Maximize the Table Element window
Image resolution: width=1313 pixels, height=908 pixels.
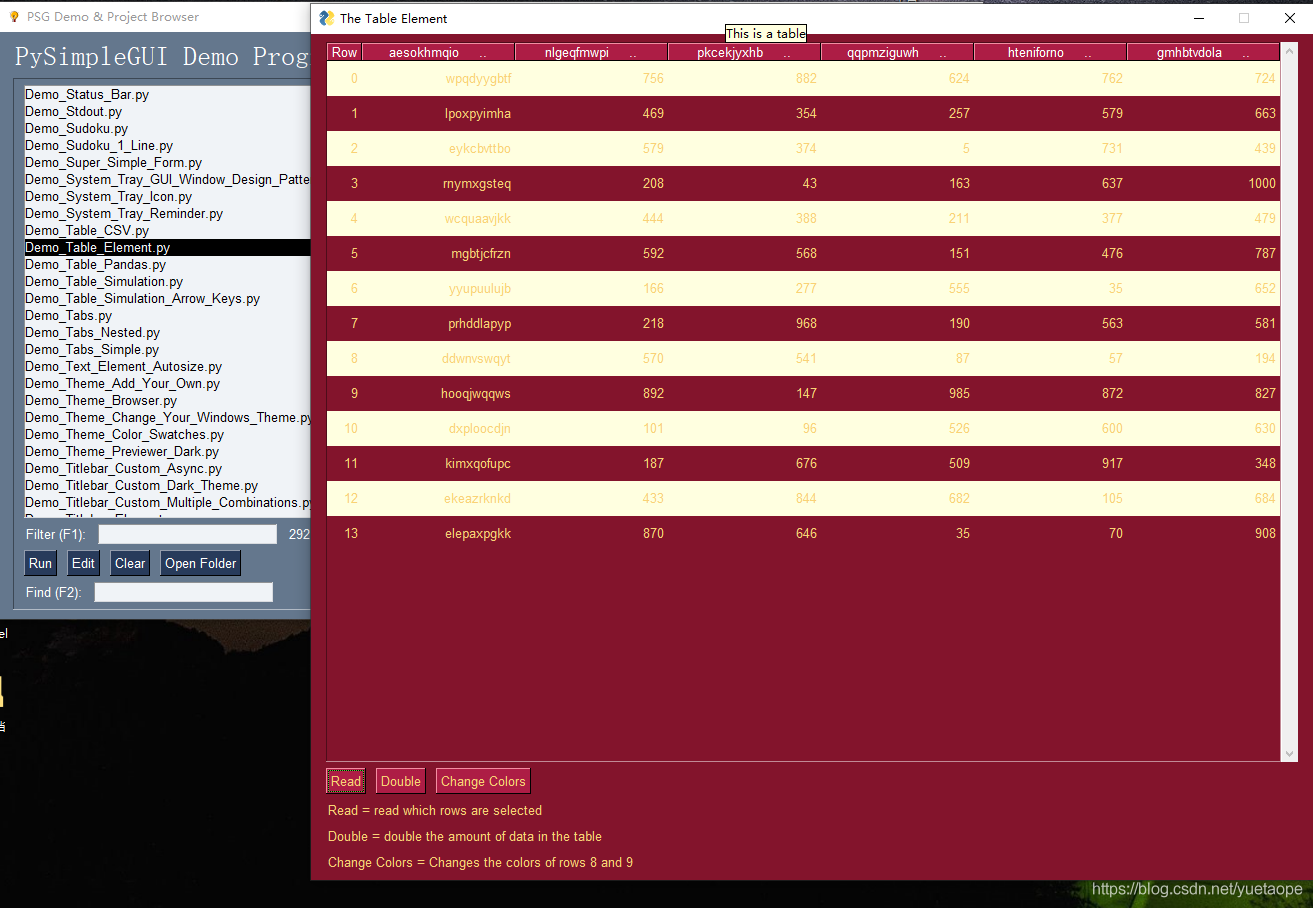pyautogui.click(x=1244, y=18)
